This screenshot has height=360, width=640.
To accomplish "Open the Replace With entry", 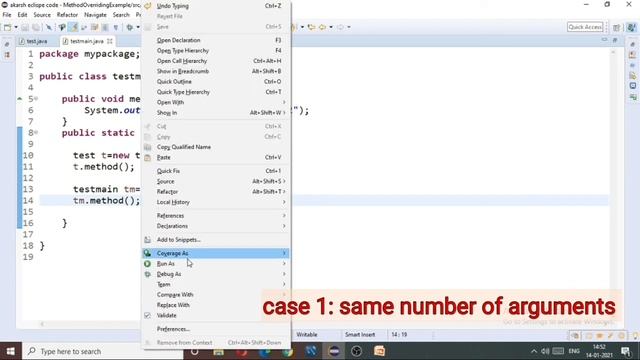I will click(216, 305).
